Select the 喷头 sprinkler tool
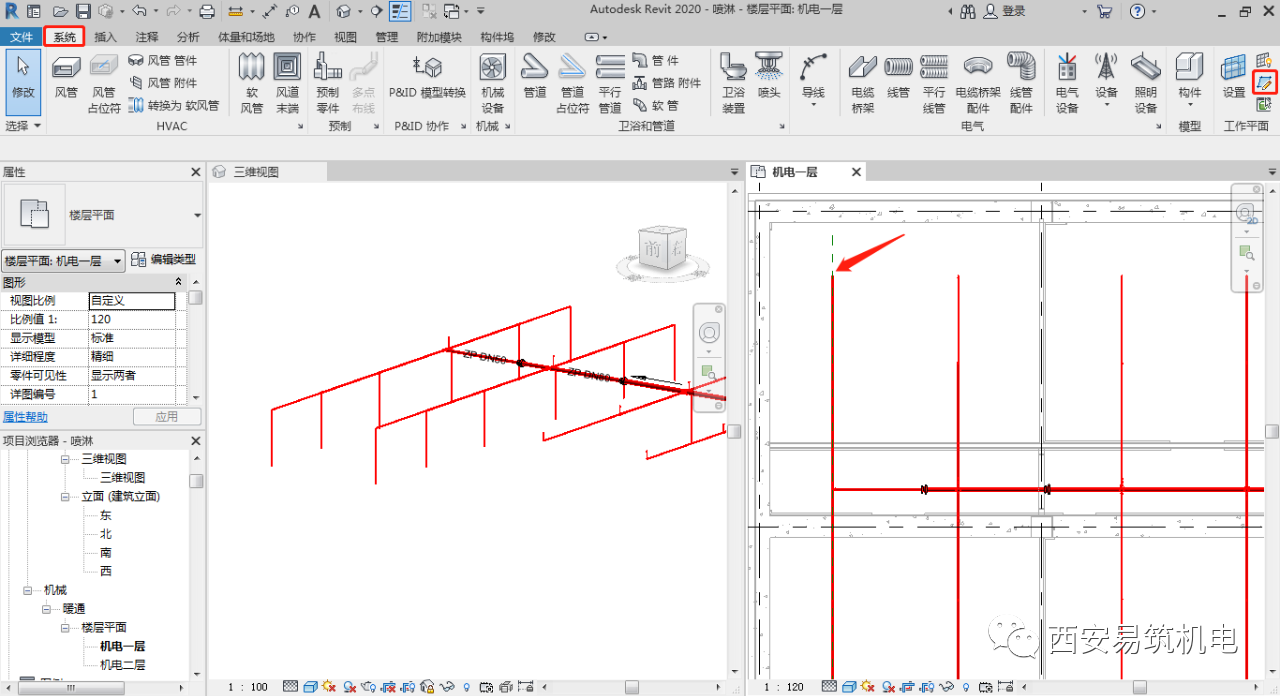Image resolution: width=1280 pixels, height=696 pixels. [768, 78]
